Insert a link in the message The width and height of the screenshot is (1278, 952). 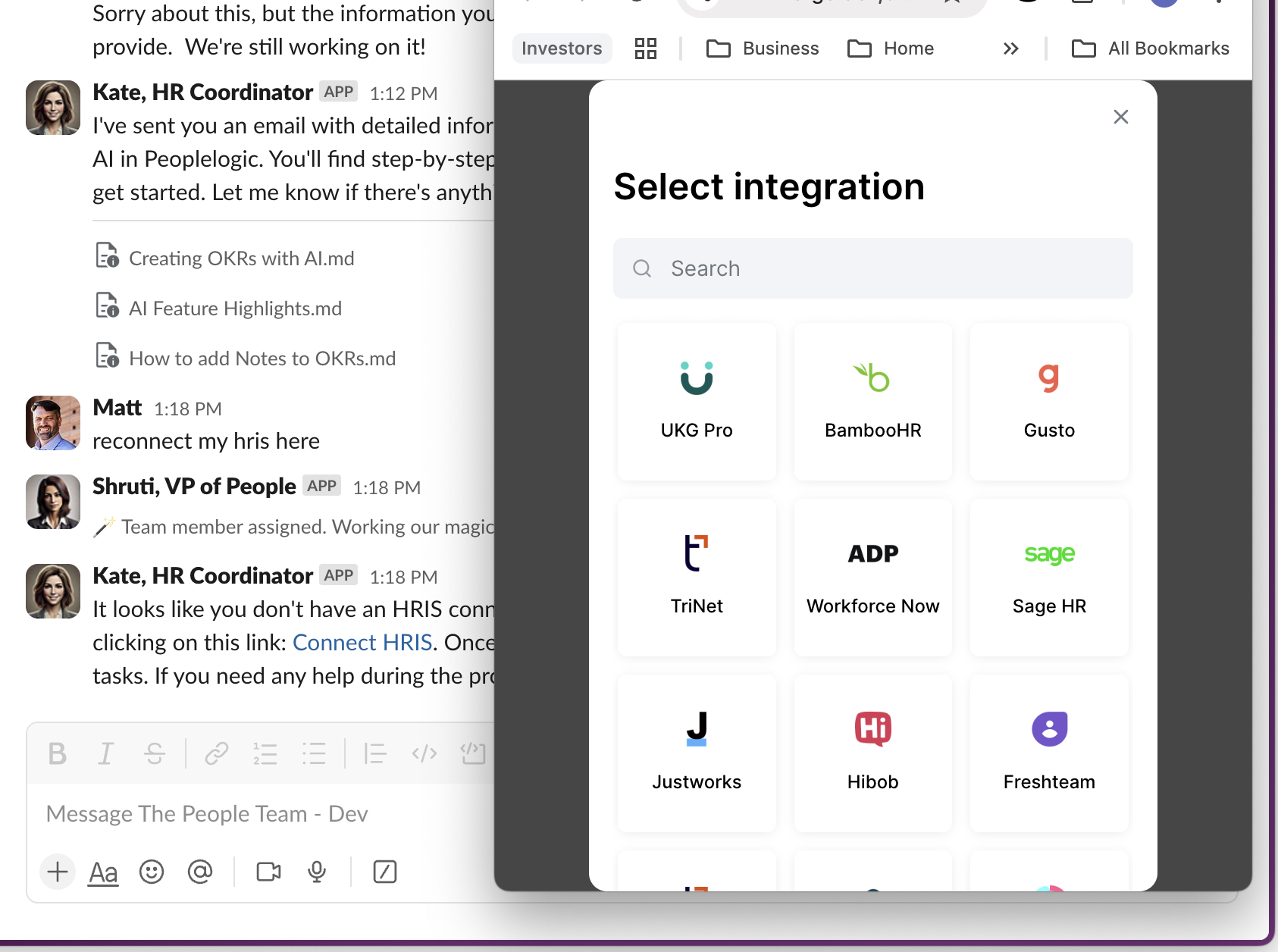[x=217, y=753]
